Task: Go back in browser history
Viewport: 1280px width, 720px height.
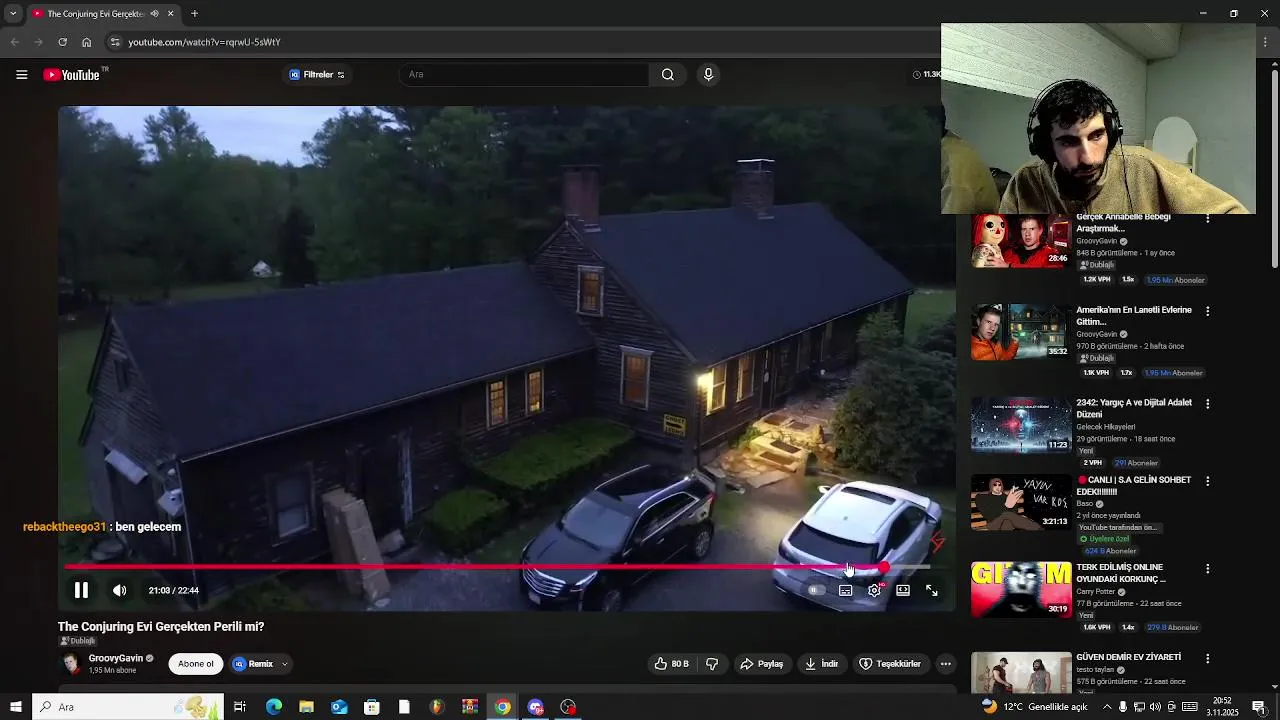Action: click(14, 42)
